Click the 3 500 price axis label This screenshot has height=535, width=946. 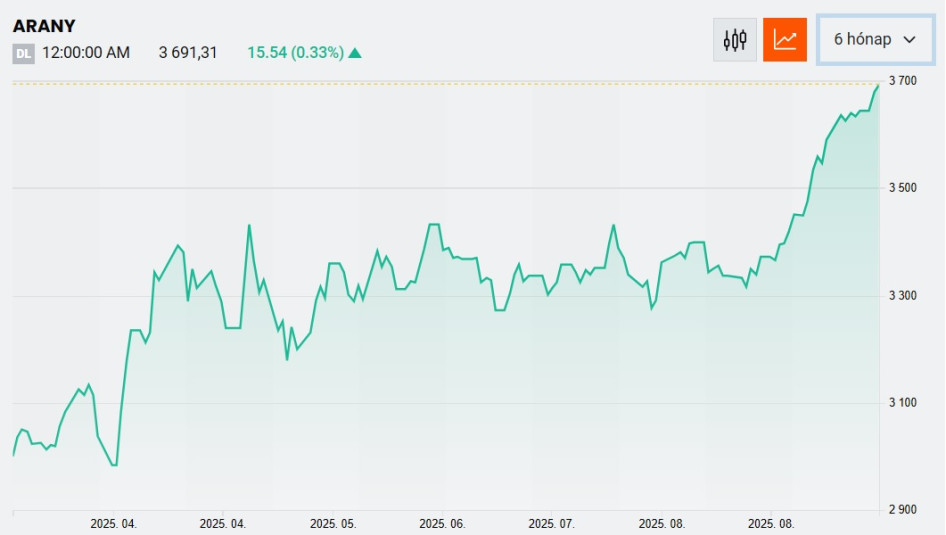(x=903, y=188)
